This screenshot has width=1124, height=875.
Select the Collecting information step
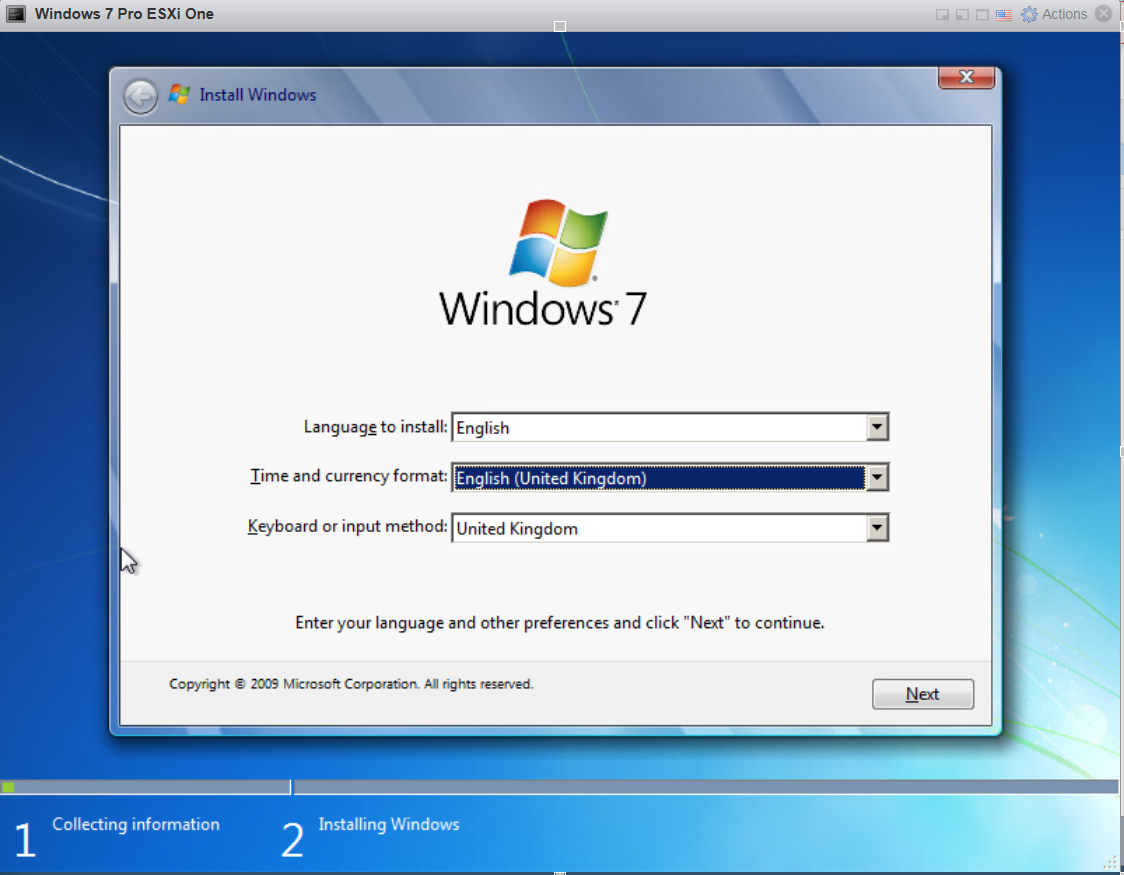(x=136, y=824)
